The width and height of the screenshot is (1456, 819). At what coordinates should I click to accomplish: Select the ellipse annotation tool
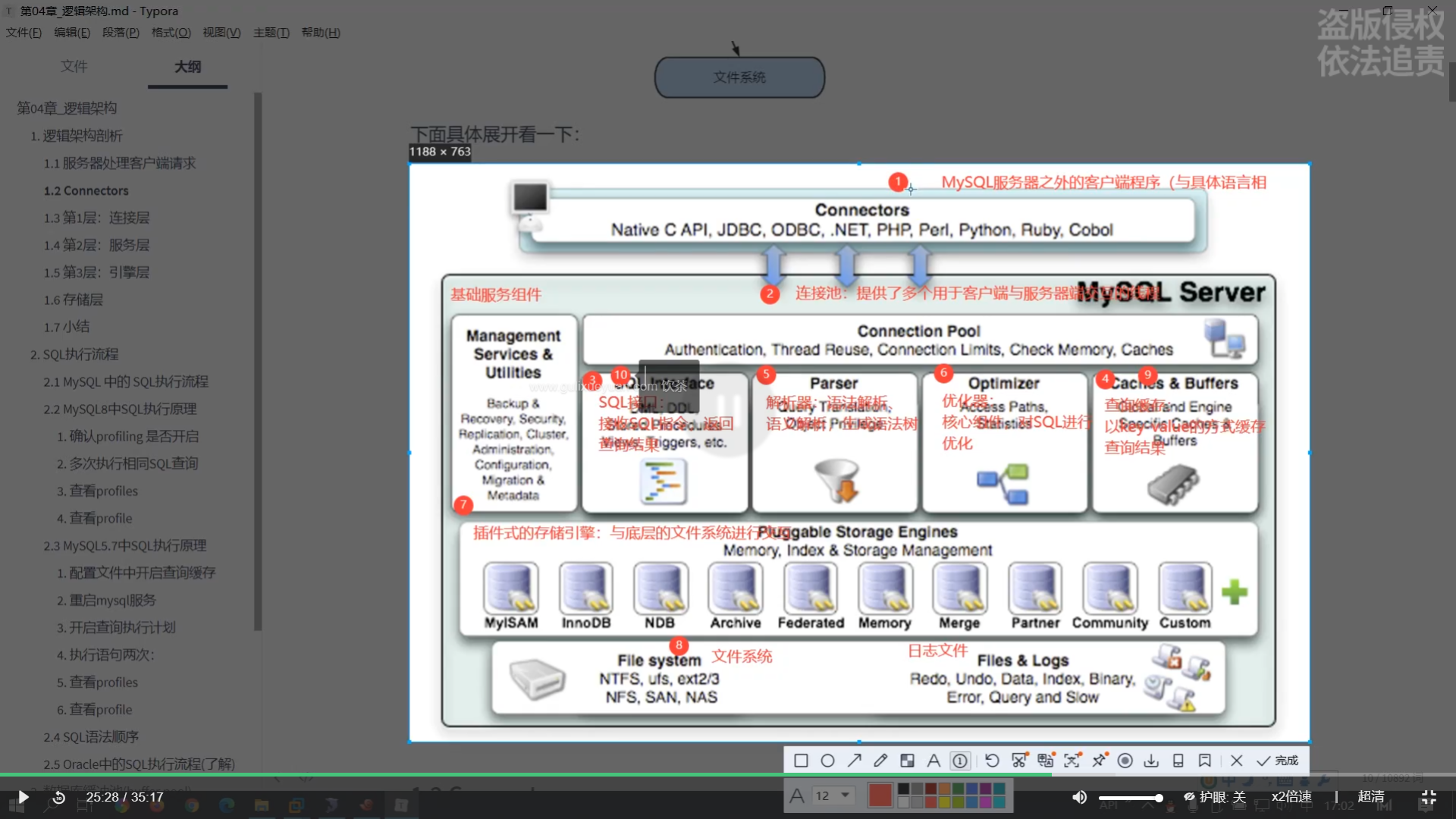827,761
